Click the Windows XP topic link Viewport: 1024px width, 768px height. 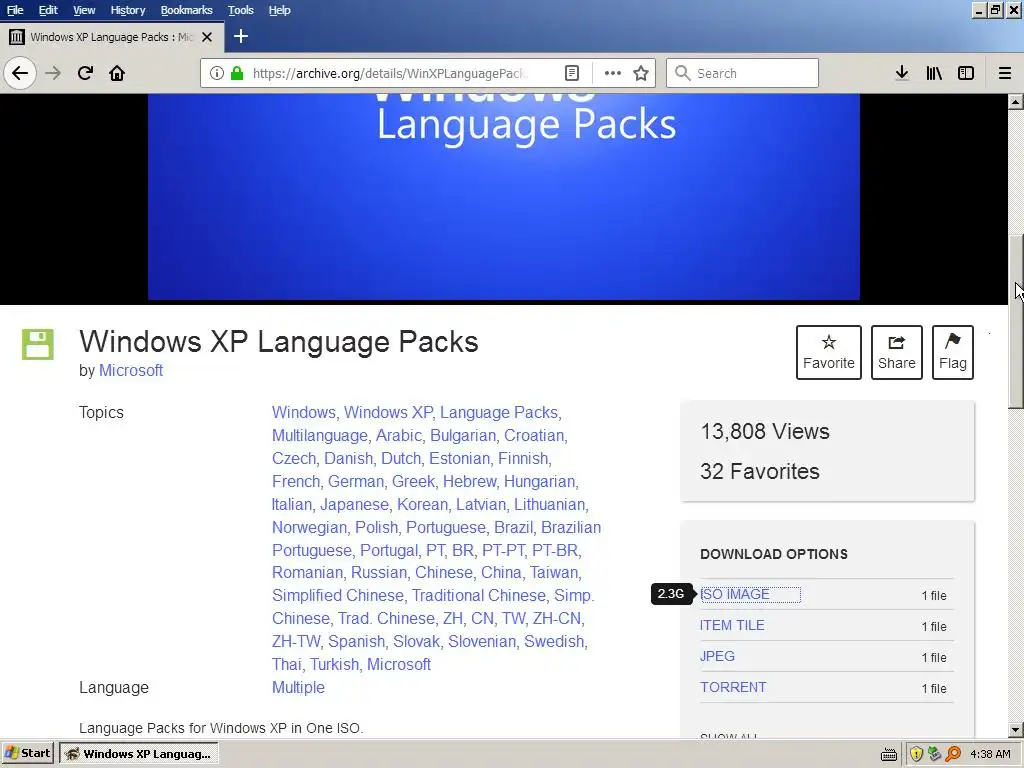click(x=388, y=413)
